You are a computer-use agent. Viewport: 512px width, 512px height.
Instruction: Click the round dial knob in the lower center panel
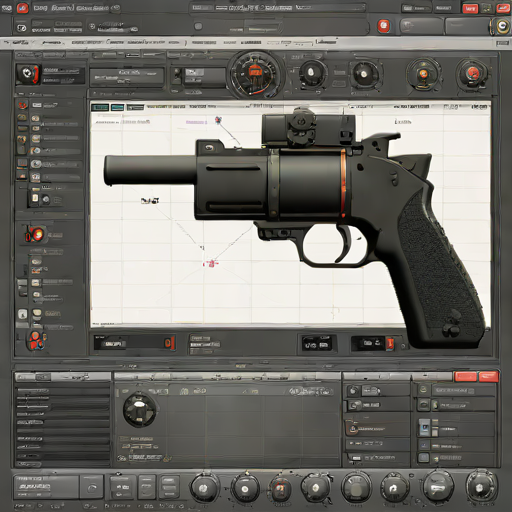pyautogui.click(x=140, y=410)
